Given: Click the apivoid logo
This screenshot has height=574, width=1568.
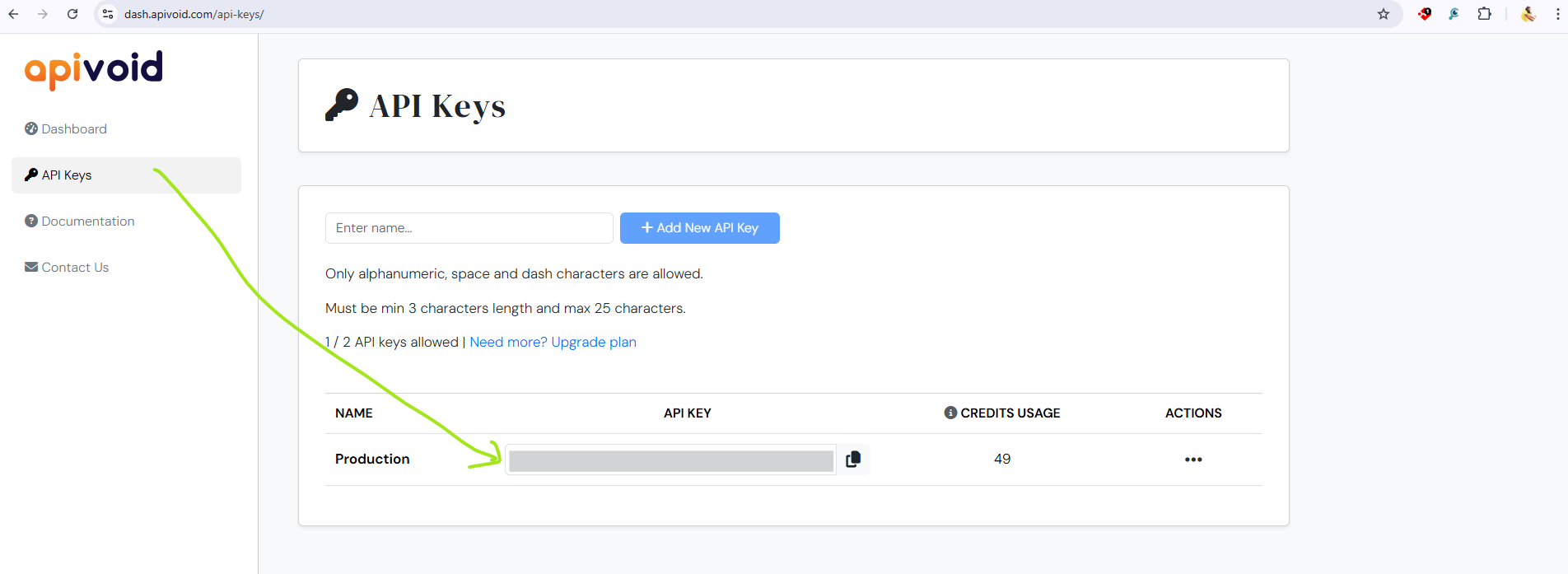Looking at the screenshot, I should click(x=94, y=68).
